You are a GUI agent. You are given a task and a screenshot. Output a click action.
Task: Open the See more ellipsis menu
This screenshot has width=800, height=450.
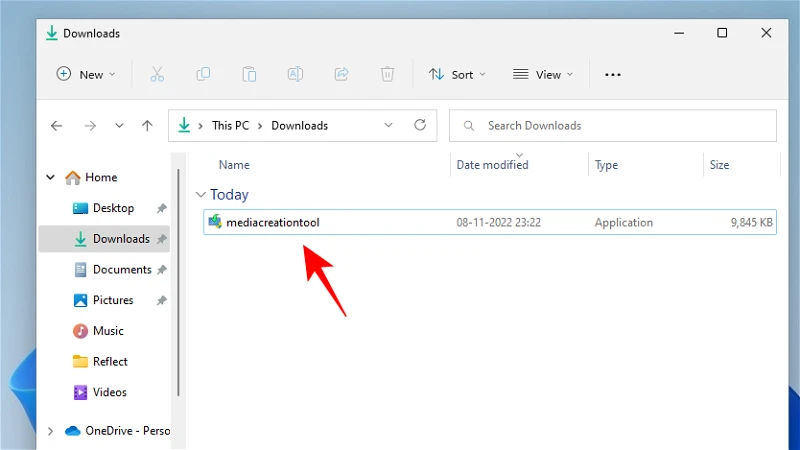coord(613,74)
